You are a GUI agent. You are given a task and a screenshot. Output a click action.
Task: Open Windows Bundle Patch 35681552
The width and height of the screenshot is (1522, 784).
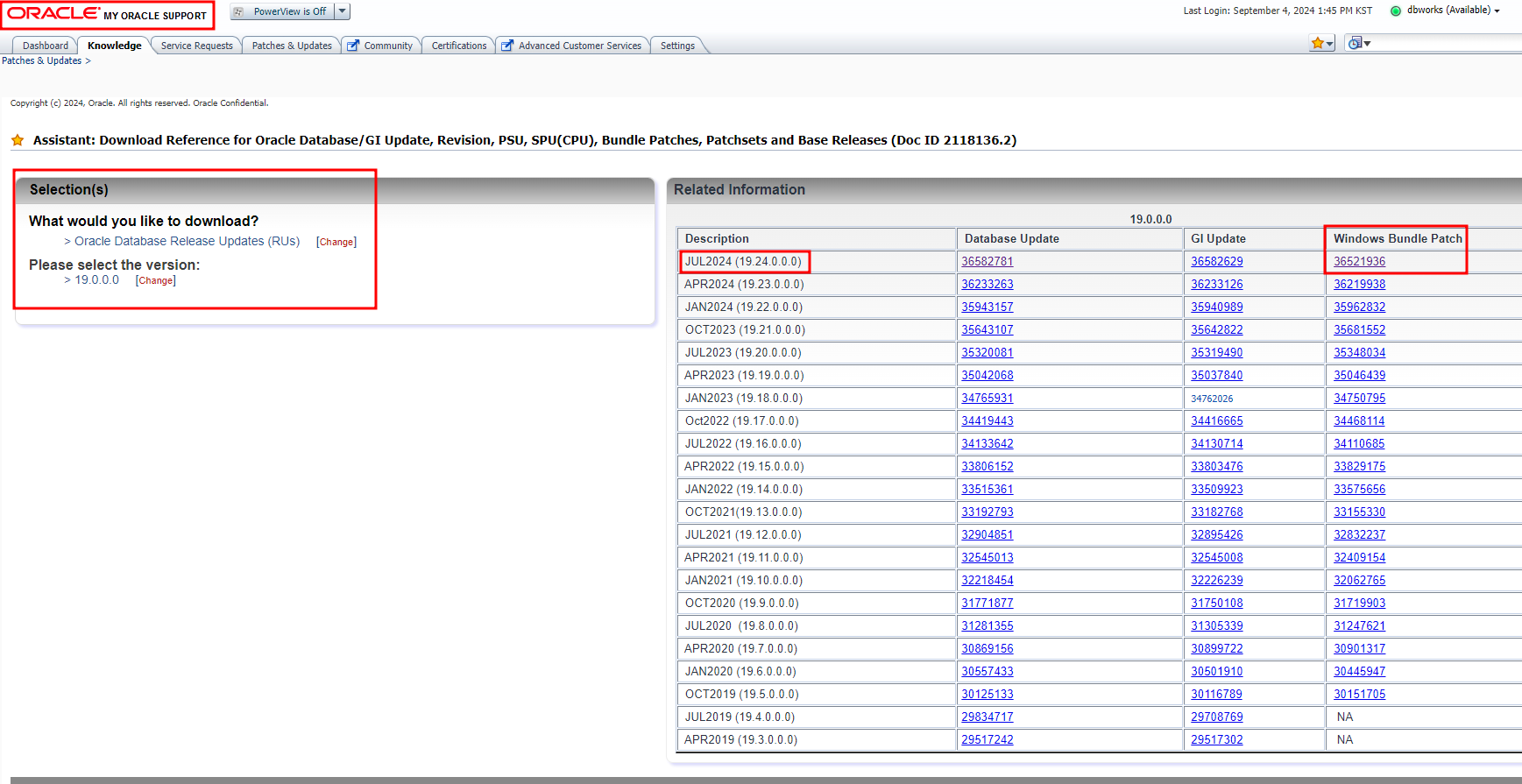pos(1359,330)
